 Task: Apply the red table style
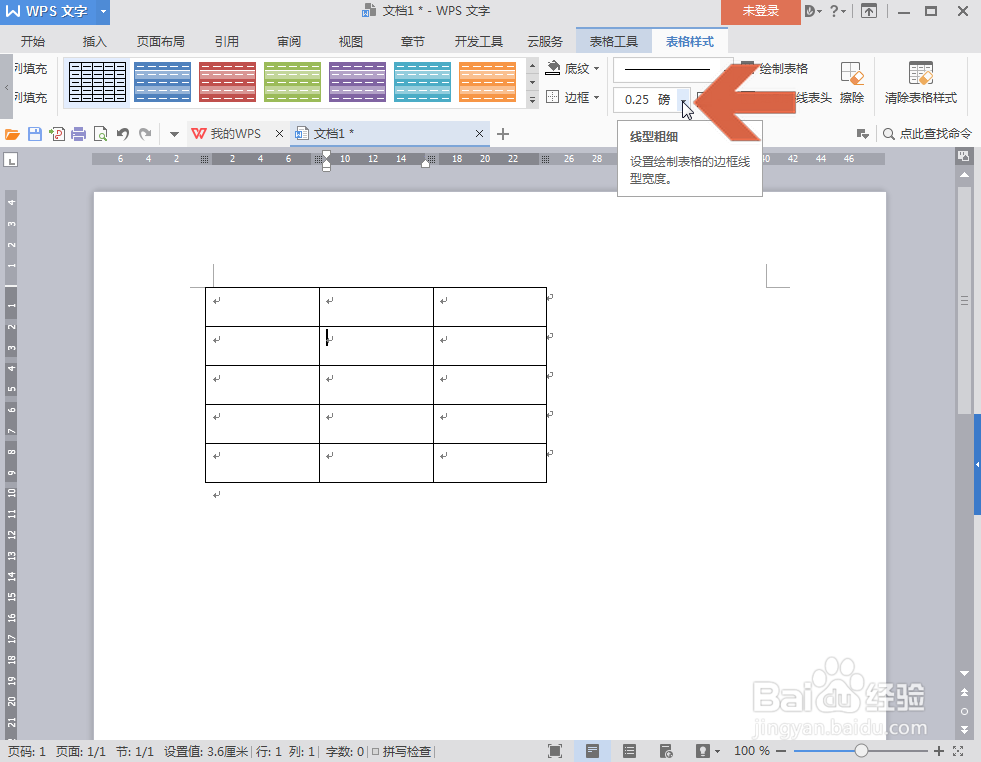click(227, 82)
